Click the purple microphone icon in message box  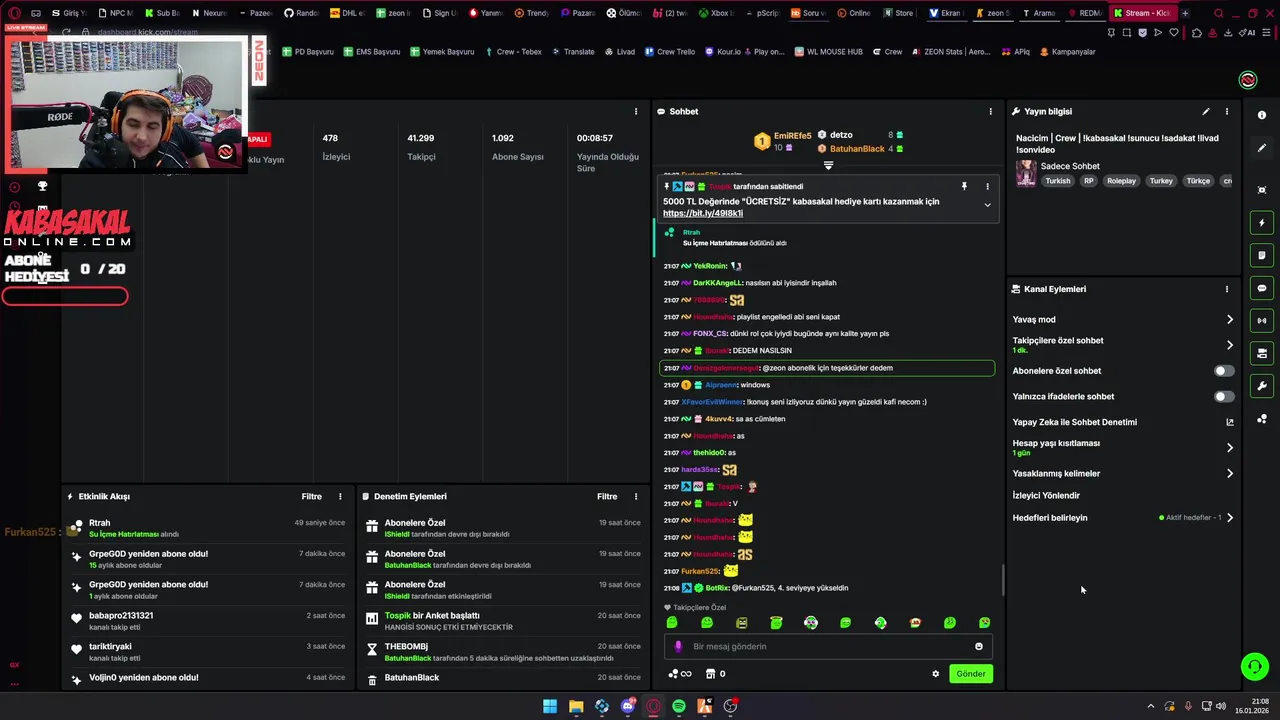tap(678, 646)
